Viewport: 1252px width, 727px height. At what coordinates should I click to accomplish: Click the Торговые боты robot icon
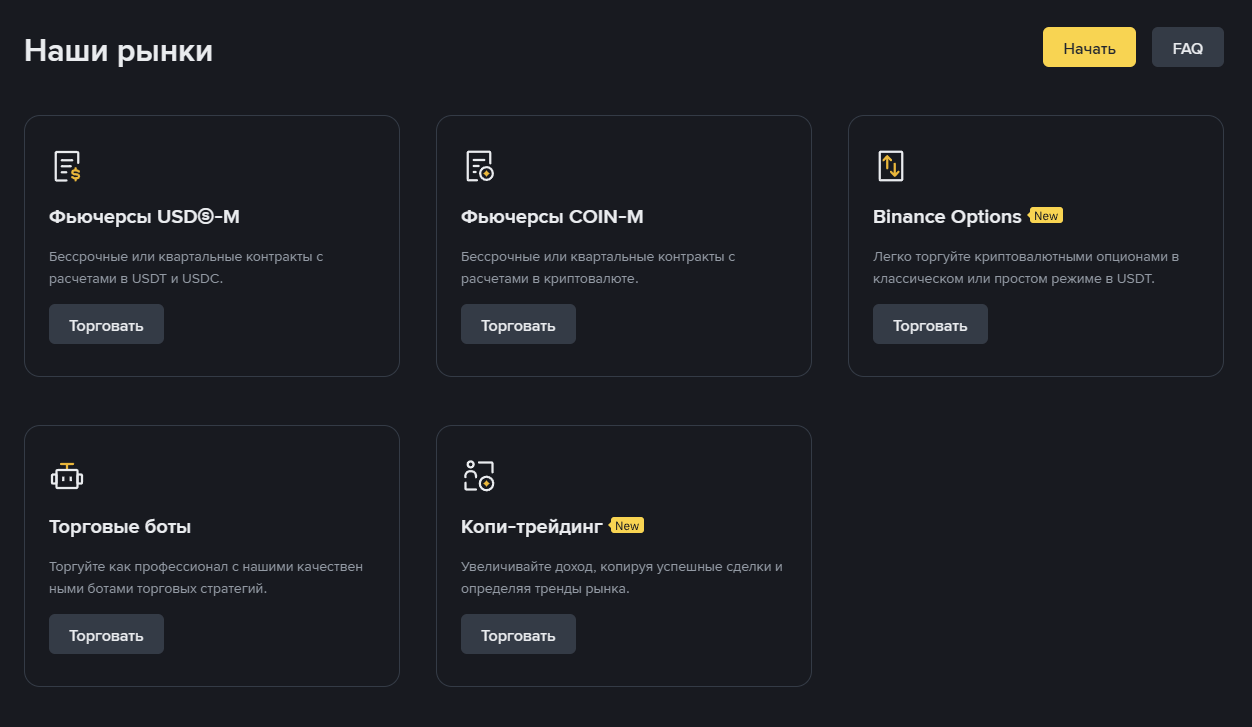click(67, 477)
